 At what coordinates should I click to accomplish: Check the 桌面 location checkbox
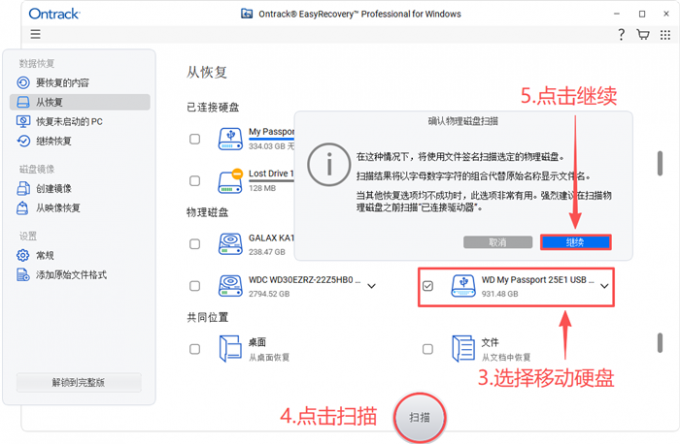[195, 349]
